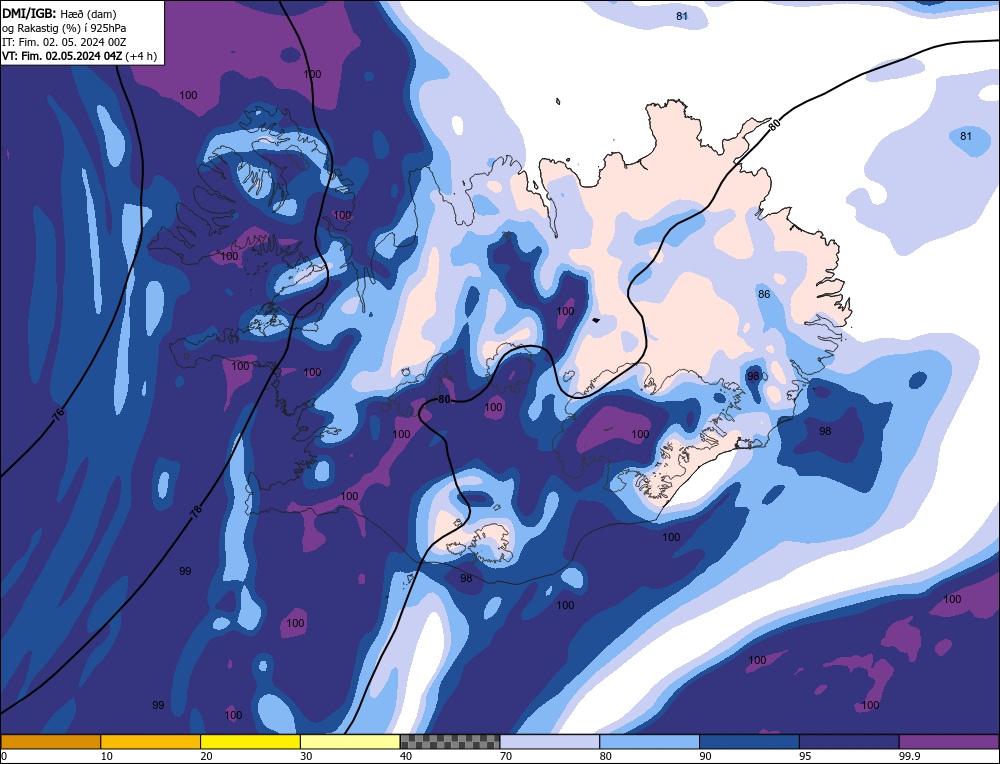The height and width of the screenshot is (764, 1000).
Task: Click the "78" contour line label
Action: (x=196, y=510)
